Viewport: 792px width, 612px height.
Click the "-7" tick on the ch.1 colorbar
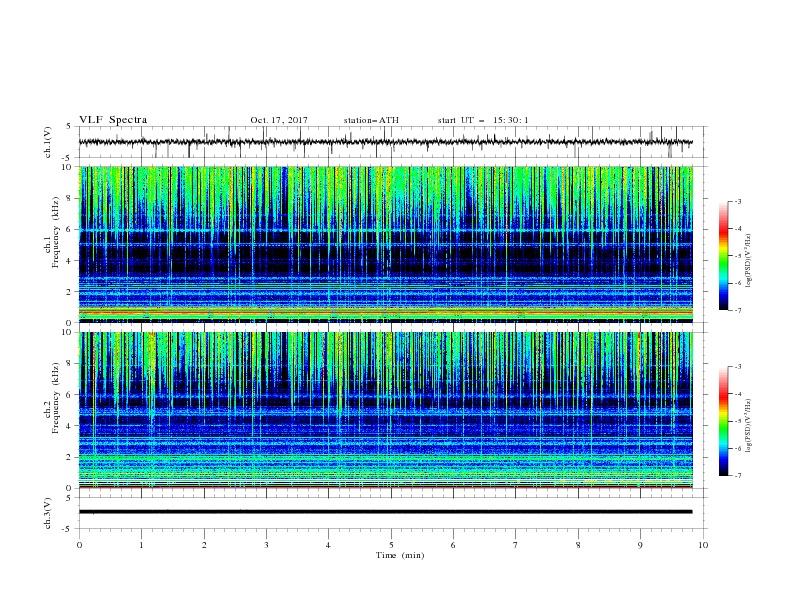coord(738,310)
